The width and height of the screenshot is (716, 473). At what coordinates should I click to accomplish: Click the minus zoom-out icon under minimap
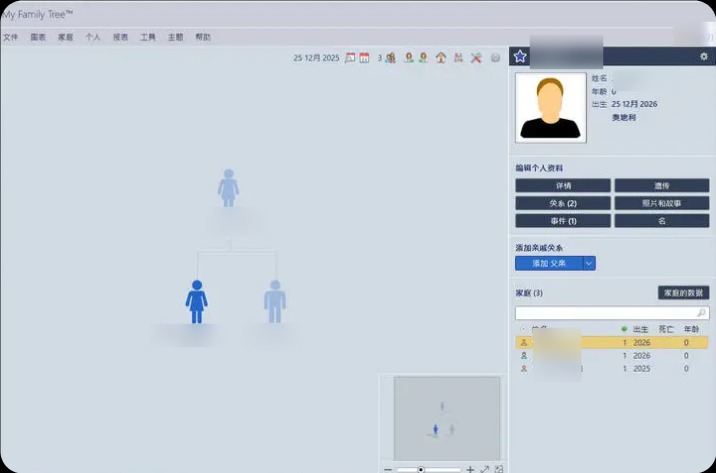[x=388, y=469]
